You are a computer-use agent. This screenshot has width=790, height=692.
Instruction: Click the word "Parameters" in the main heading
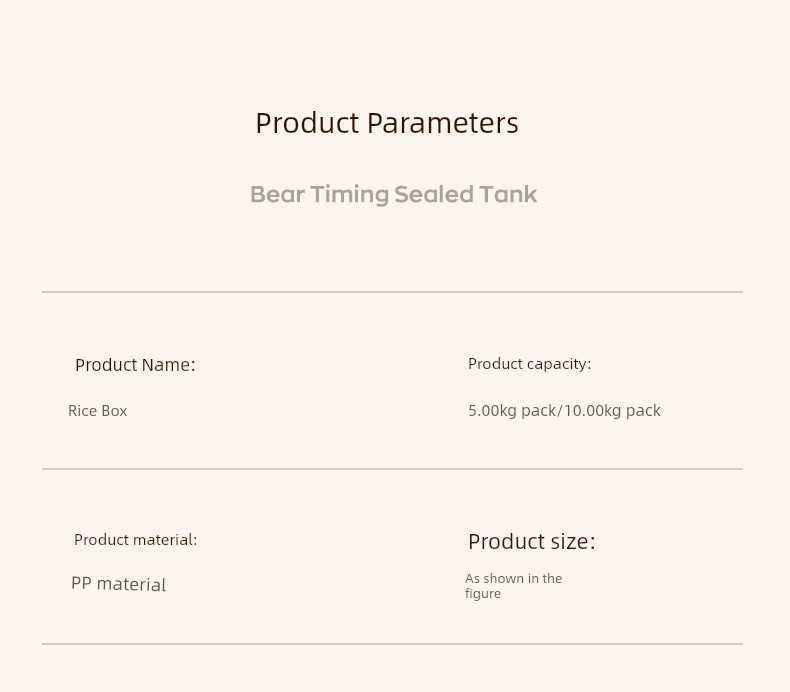(x=442, y=123)
